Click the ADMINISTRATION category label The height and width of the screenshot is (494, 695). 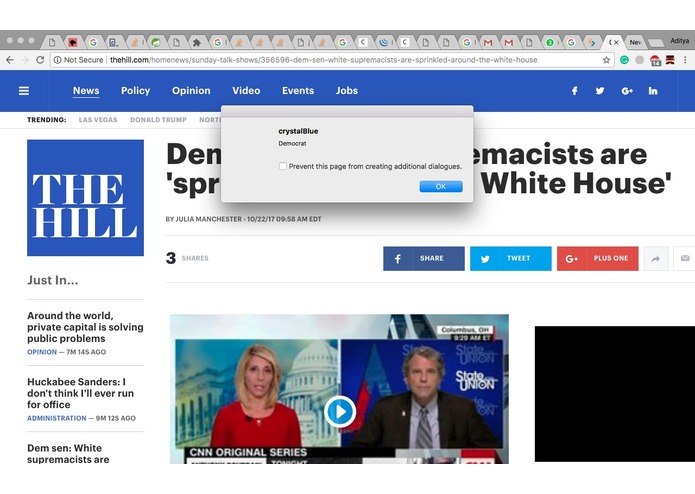[57, 418]
